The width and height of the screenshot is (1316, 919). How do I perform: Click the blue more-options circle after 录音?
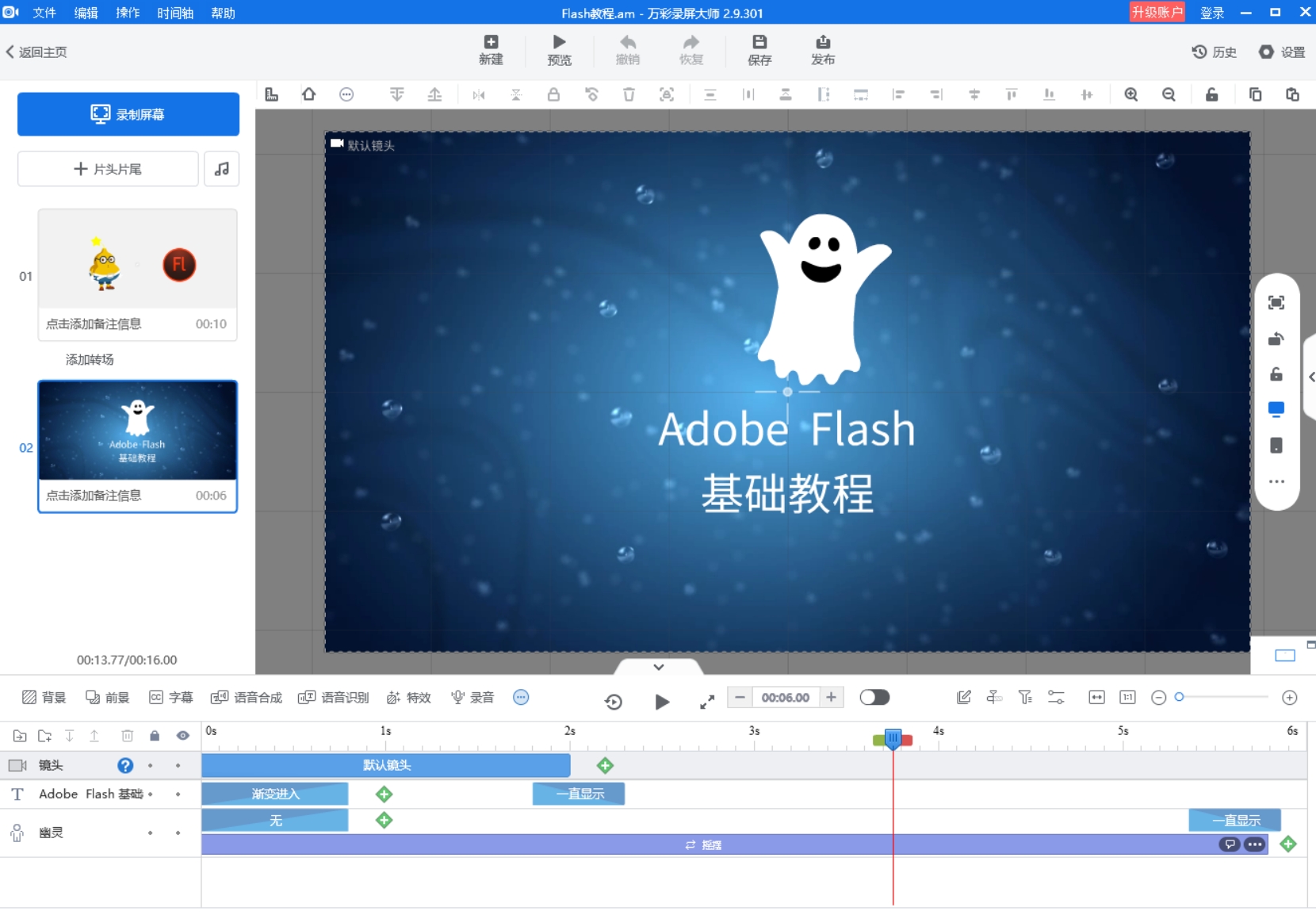pyautogui.click(x=521, y=697)
